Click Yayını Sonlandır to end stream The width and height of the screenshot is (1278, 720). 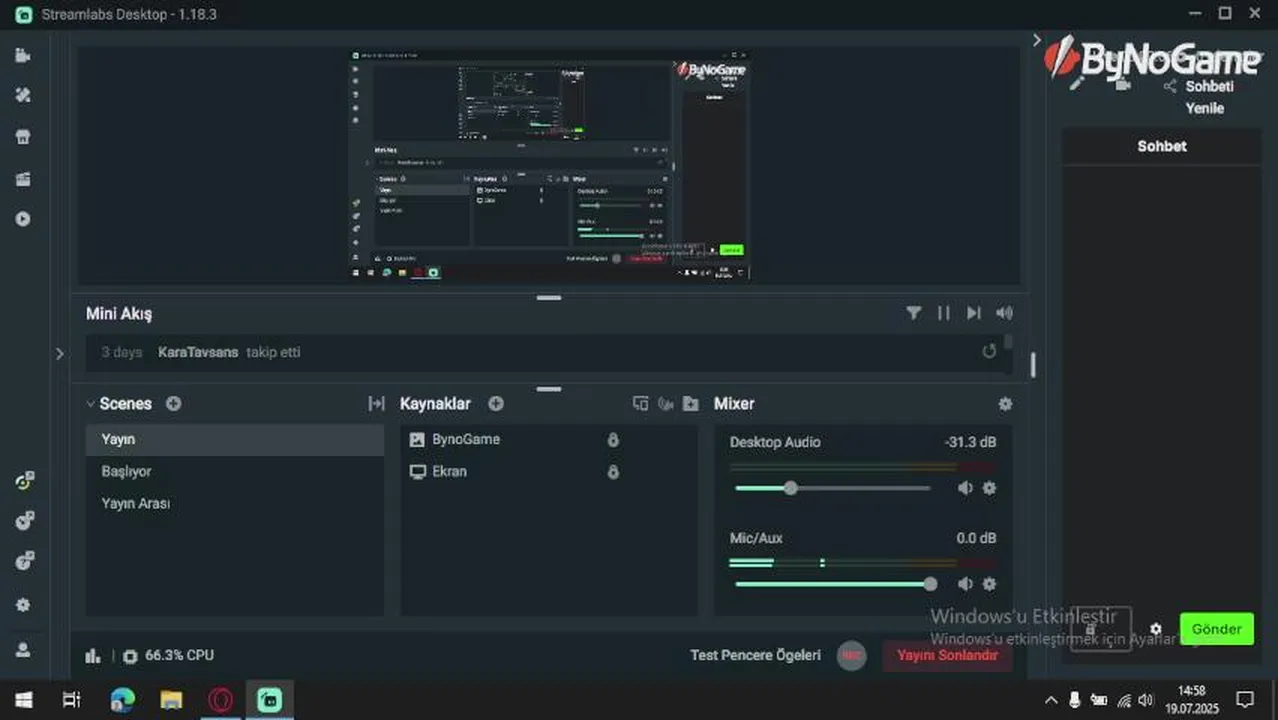(x=947, y=655)
